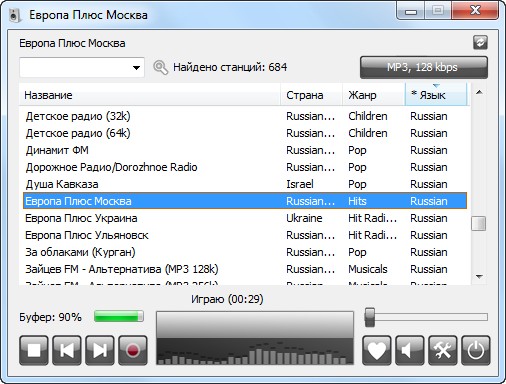
Task: Click the refresh icon at top right
Action: [480, 43]
